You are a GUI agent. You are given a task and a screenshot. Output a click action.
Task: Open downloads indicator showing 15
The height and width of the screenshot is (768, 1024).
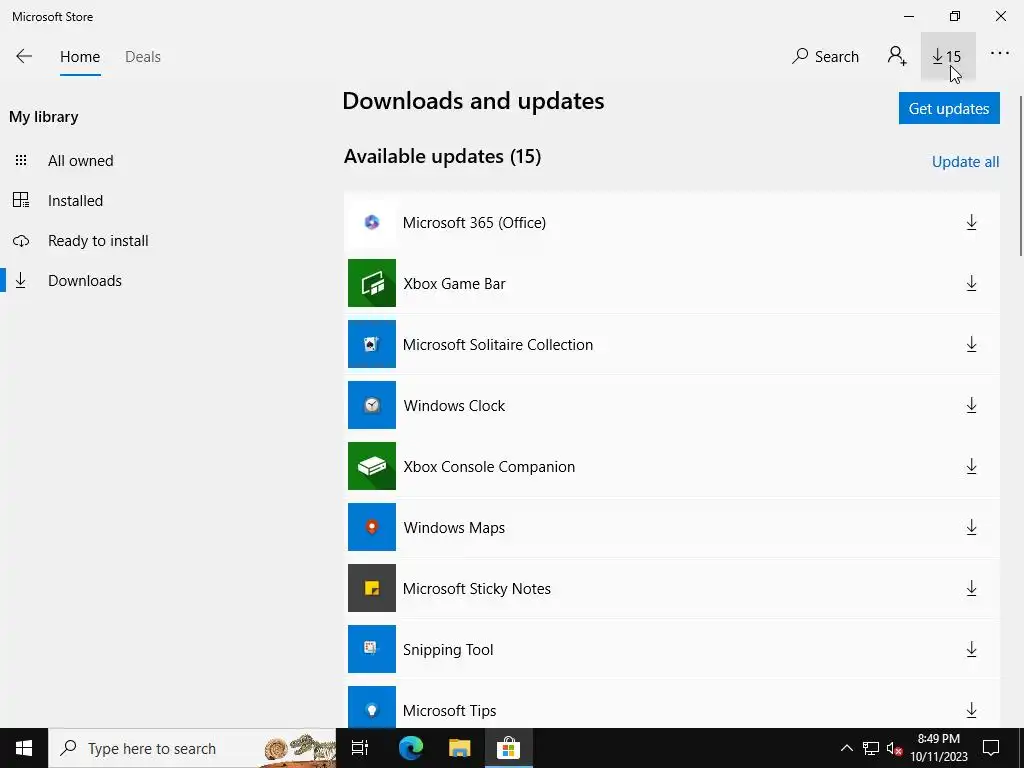(x=948, y=57)
